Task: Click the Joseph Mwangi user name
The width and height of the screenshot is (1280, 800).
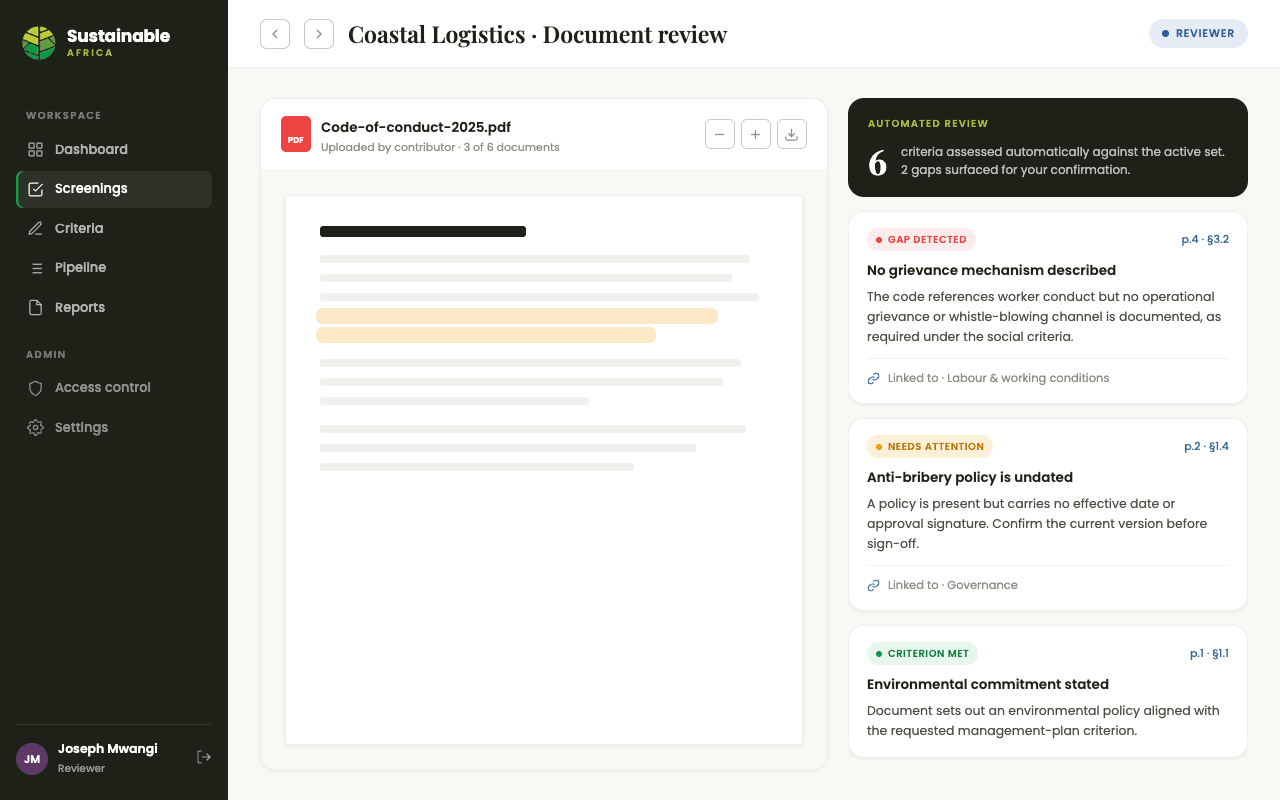Action: [x=108, y=749]
